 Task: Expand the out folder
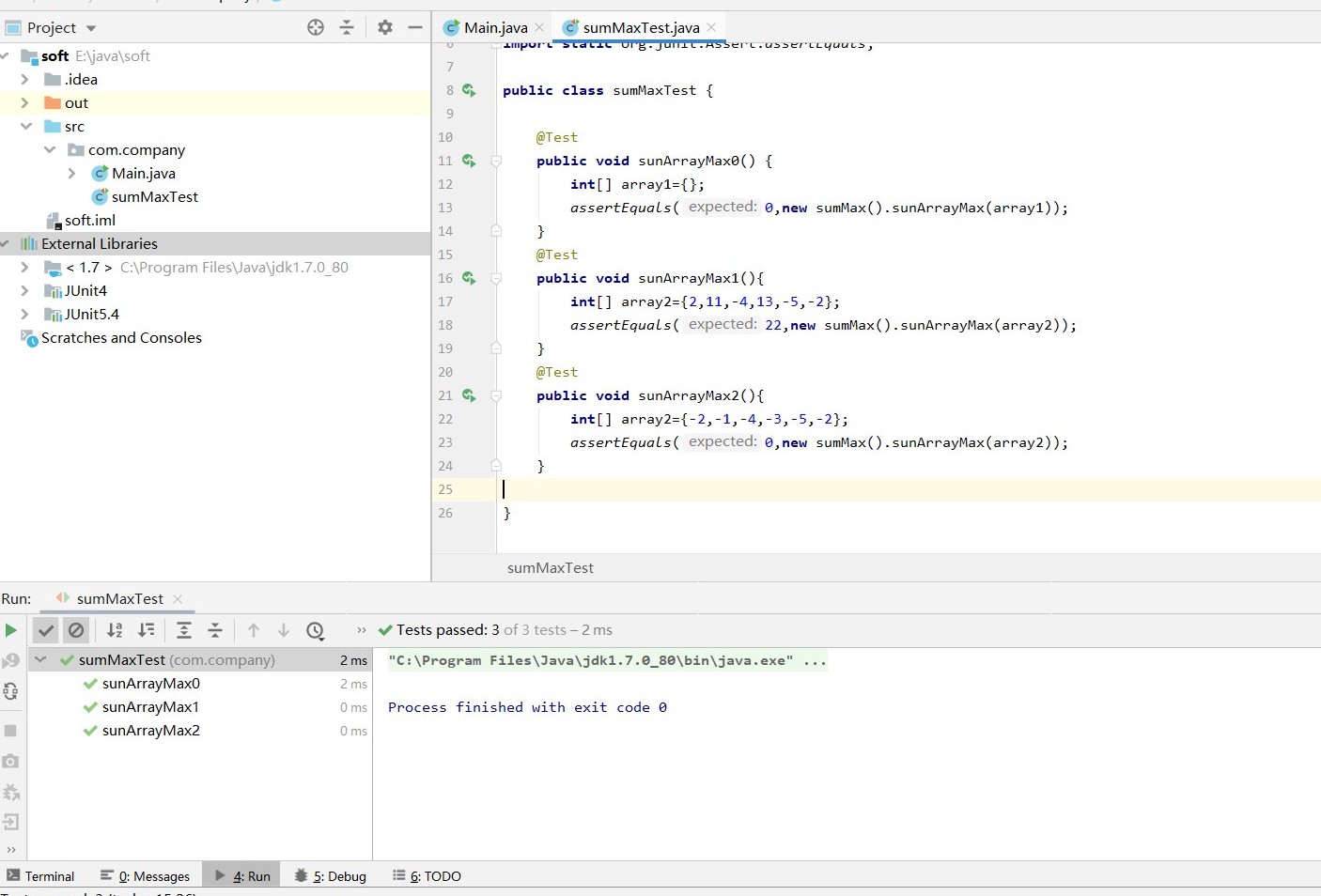(25, 103)
